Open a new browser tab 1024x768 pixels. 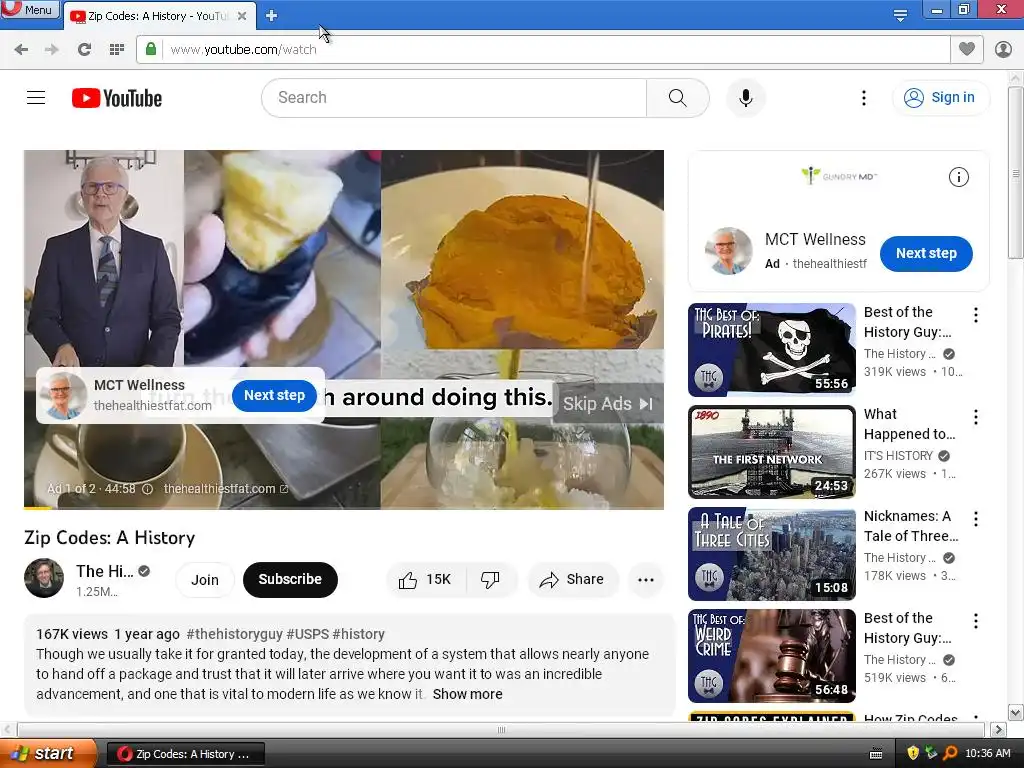[272, 16]
